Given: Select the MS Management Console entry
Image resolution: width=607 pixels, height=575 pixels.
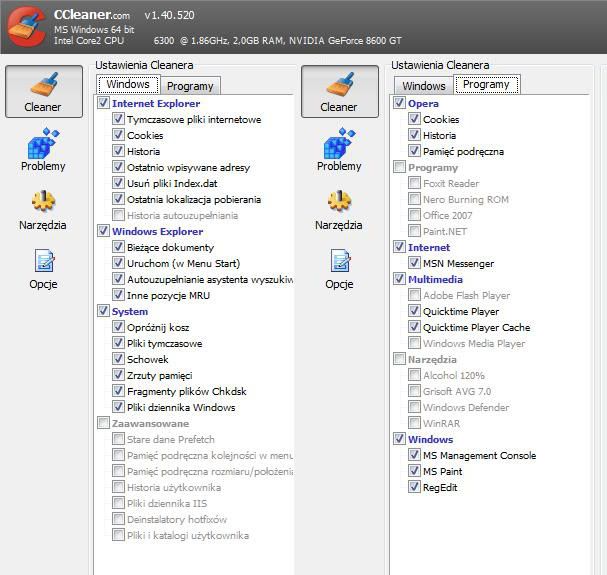Looking at the screenshot, I should 479,456.
